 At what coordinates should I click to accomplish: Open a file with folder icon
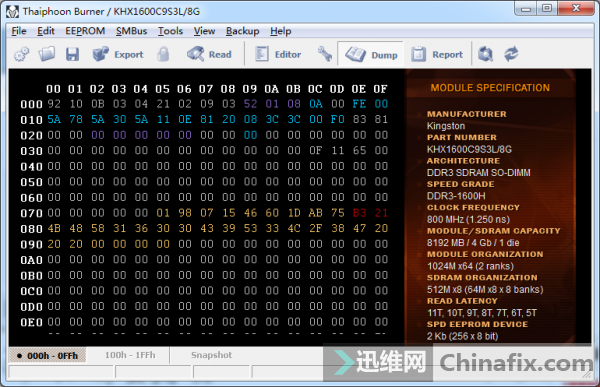click(47, 54)
